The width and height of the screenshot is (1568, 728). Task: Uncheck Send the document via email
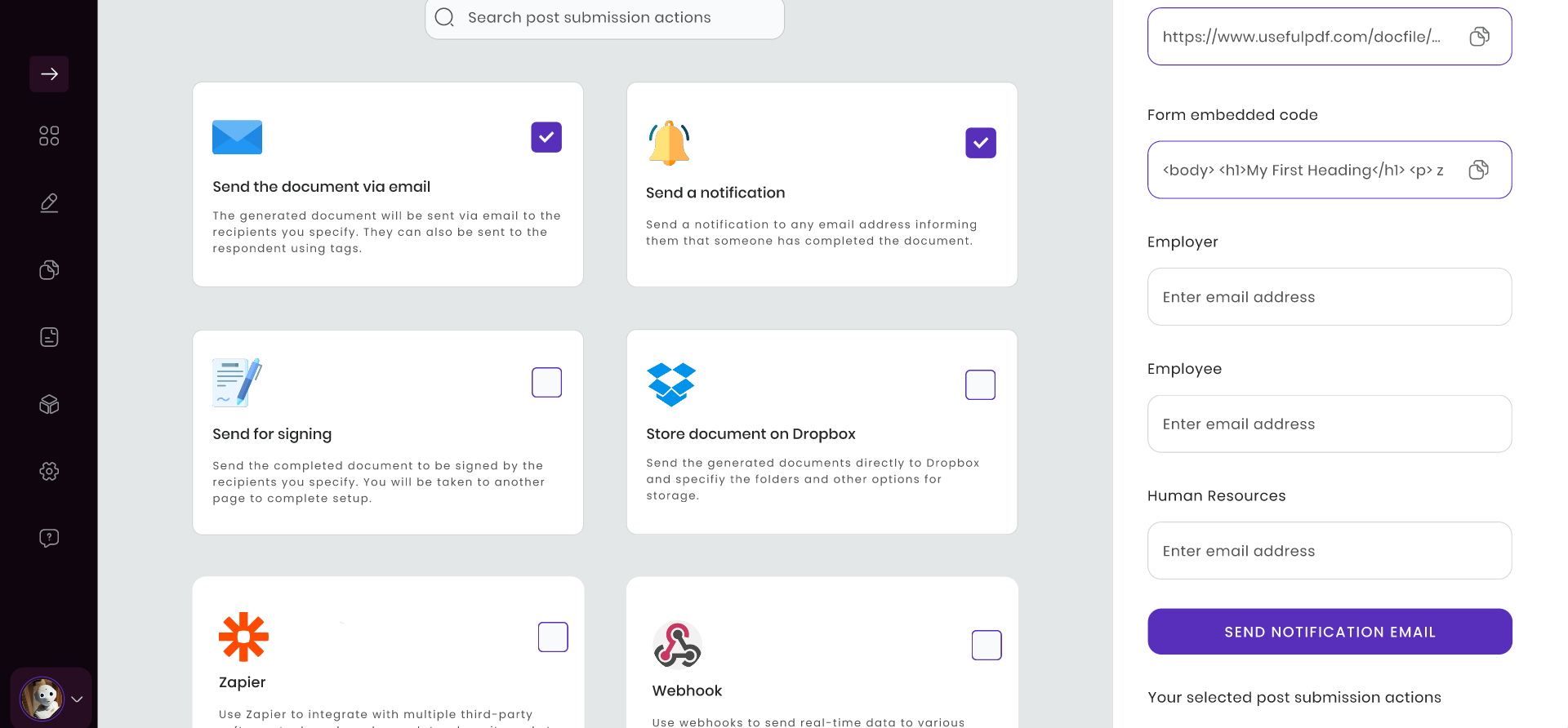coord(546,137)
